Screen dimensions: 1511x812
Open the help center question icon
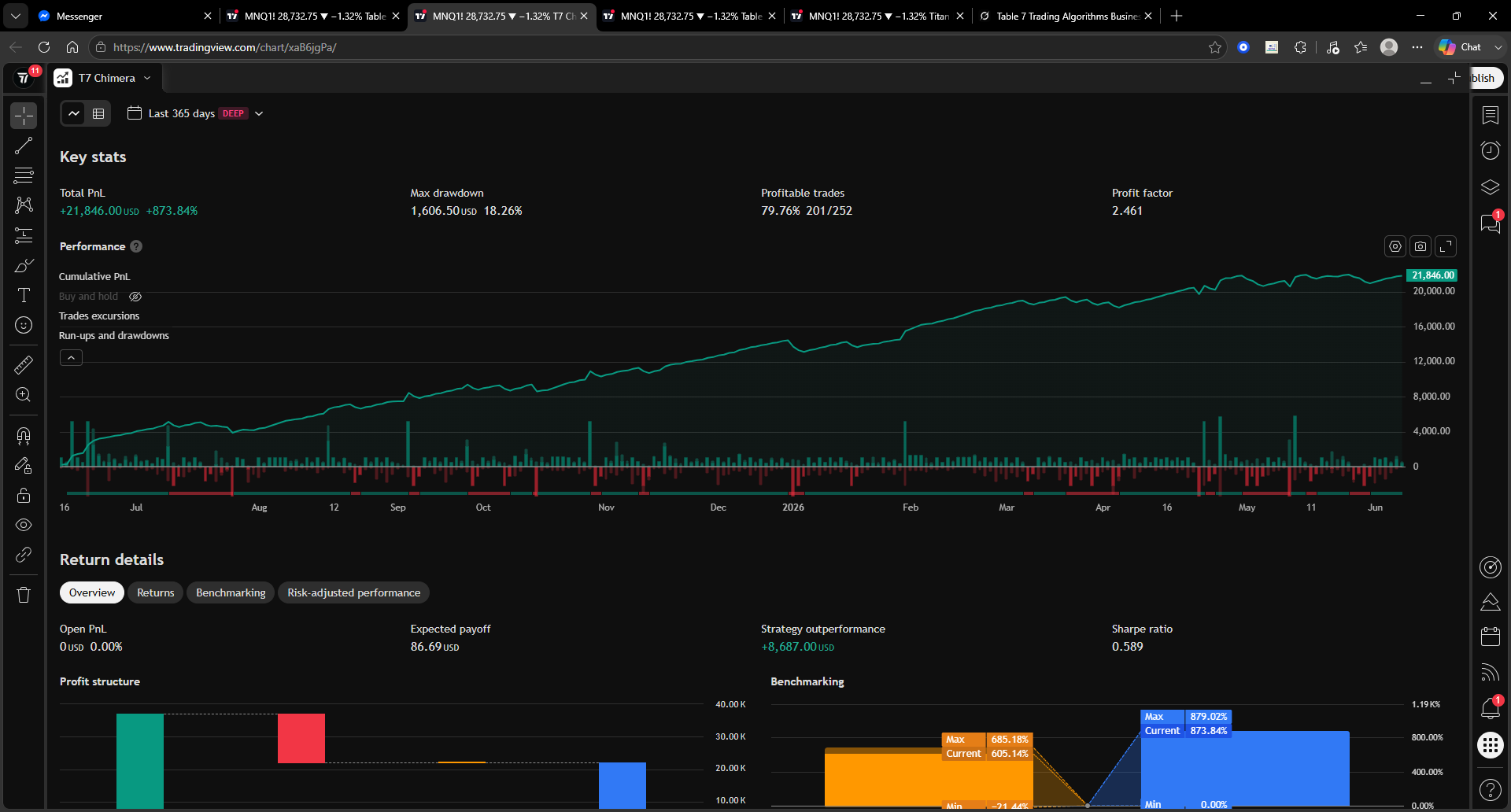[1491, 789]
